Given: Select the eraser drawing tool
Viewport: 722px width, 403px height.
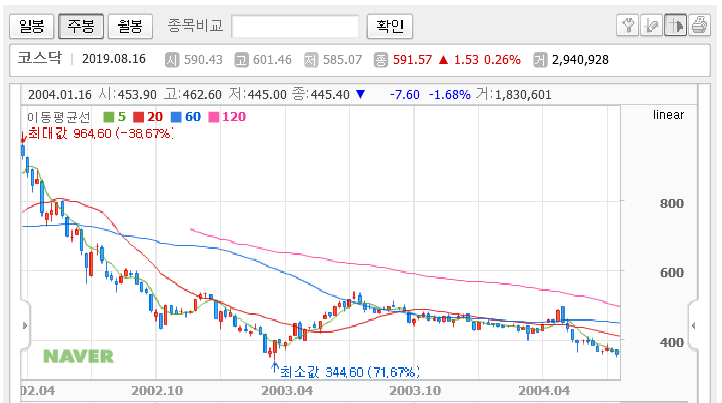Looking at the screenshot, I should click(x=652, y=25).
